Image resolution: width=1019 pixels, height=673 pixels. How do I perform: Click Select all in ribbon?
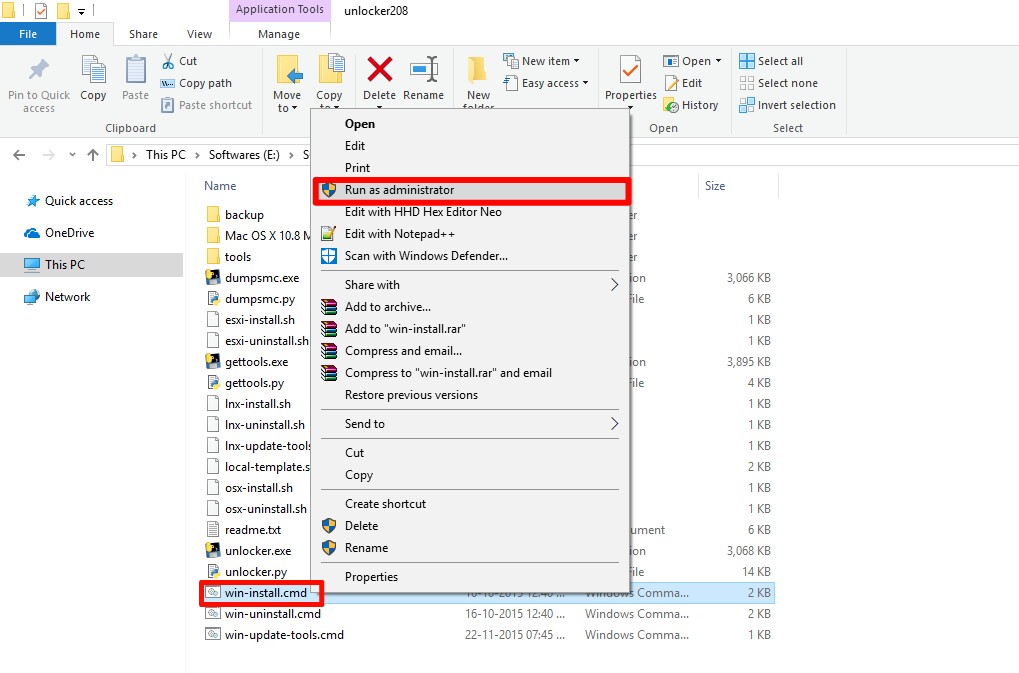click(771, 61)
